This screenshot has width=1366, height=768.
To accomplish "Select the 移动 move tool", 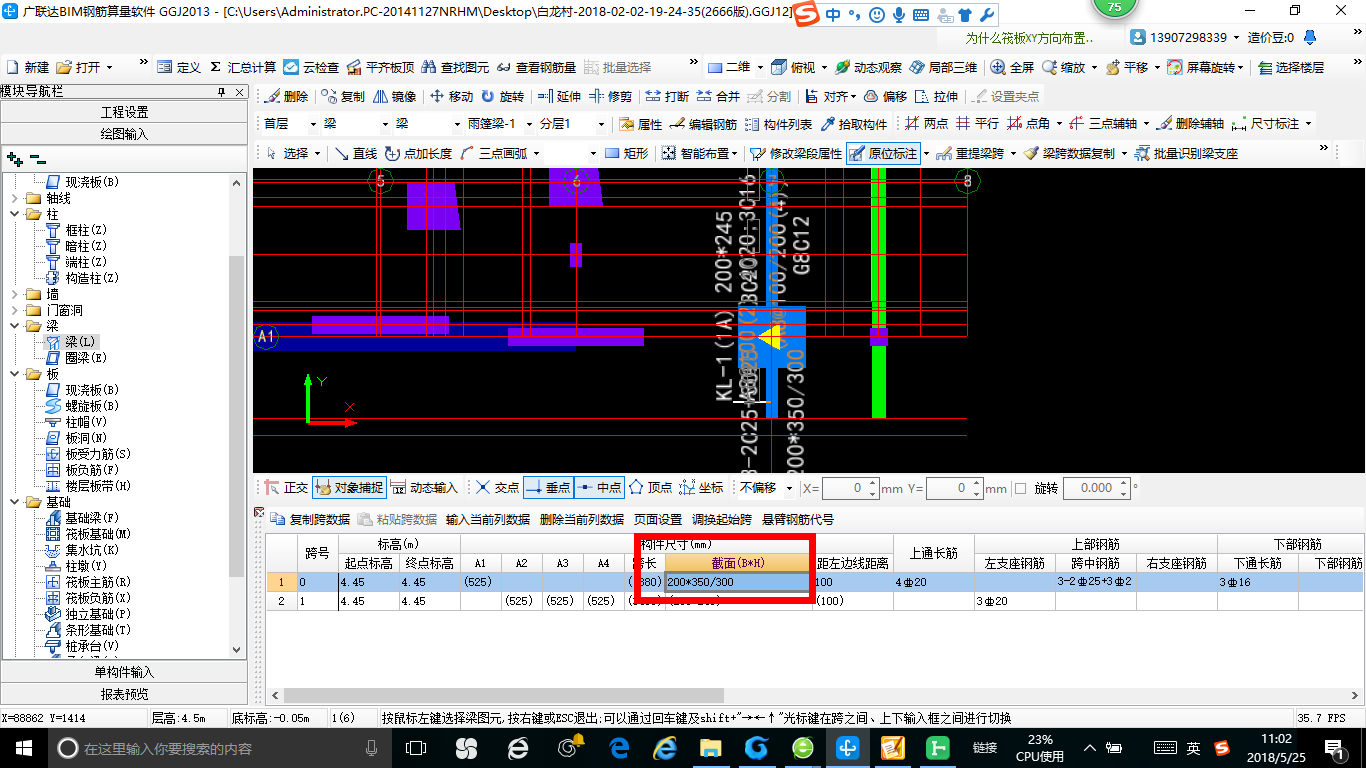I will [x=451, y=97].
